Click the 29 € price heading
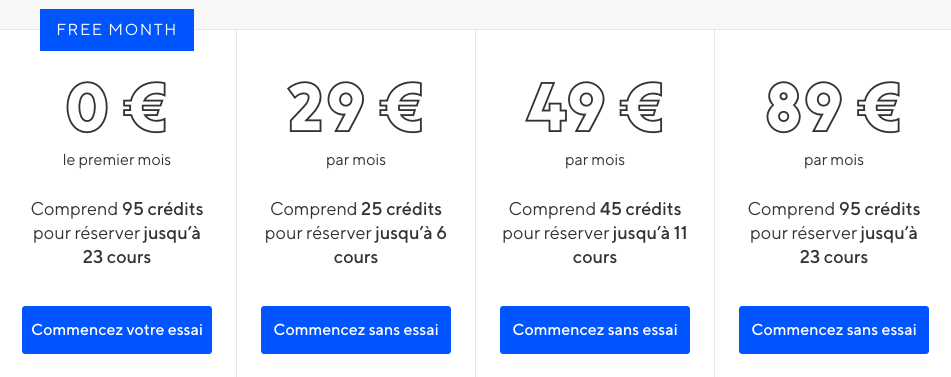This screenshot has height=377, width=951. pos(356,108)
